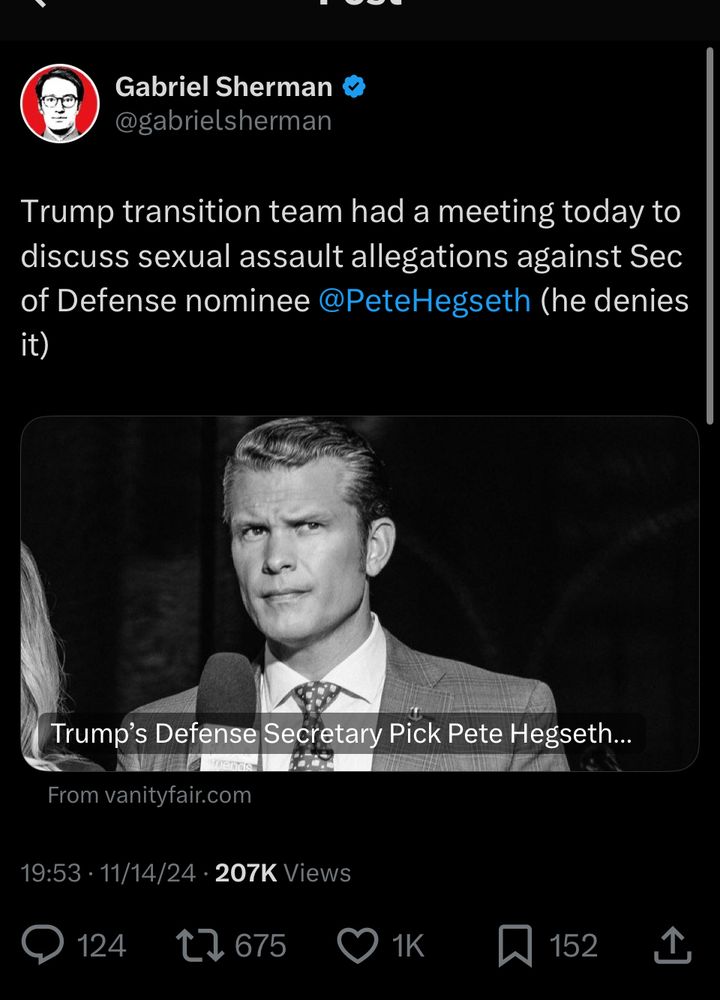Show the 675 reposts count

pos(260,945)
